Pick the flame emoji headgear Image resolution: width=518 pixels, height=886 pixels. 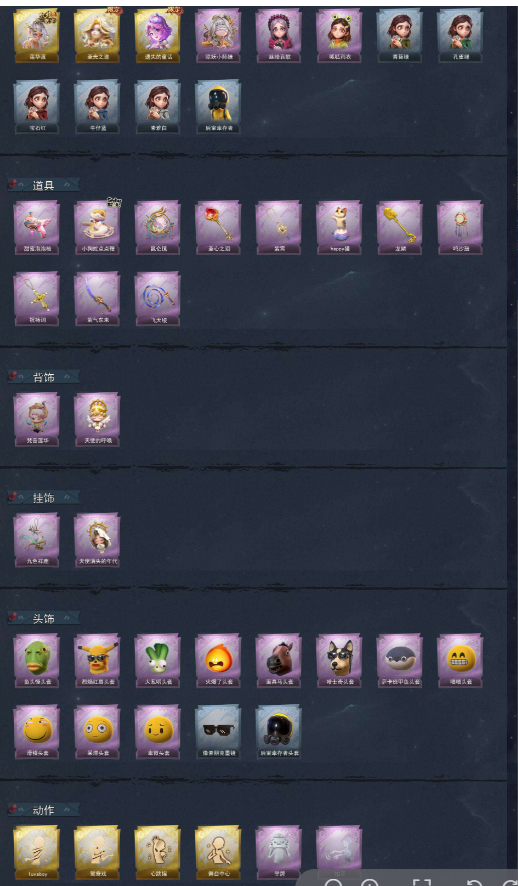click(x=218, y=661)
